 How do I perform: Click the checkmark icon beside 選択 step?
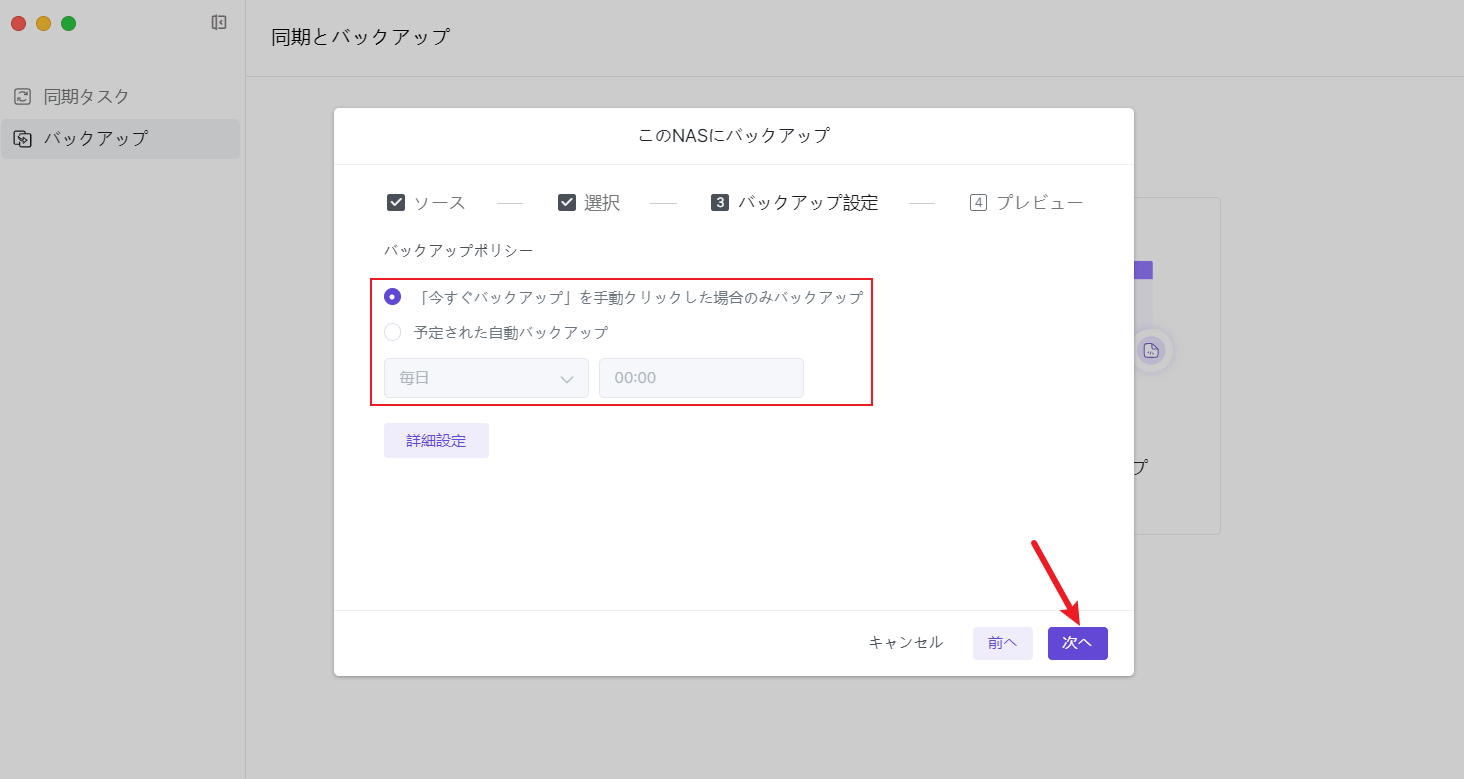[x=567, y=203]
